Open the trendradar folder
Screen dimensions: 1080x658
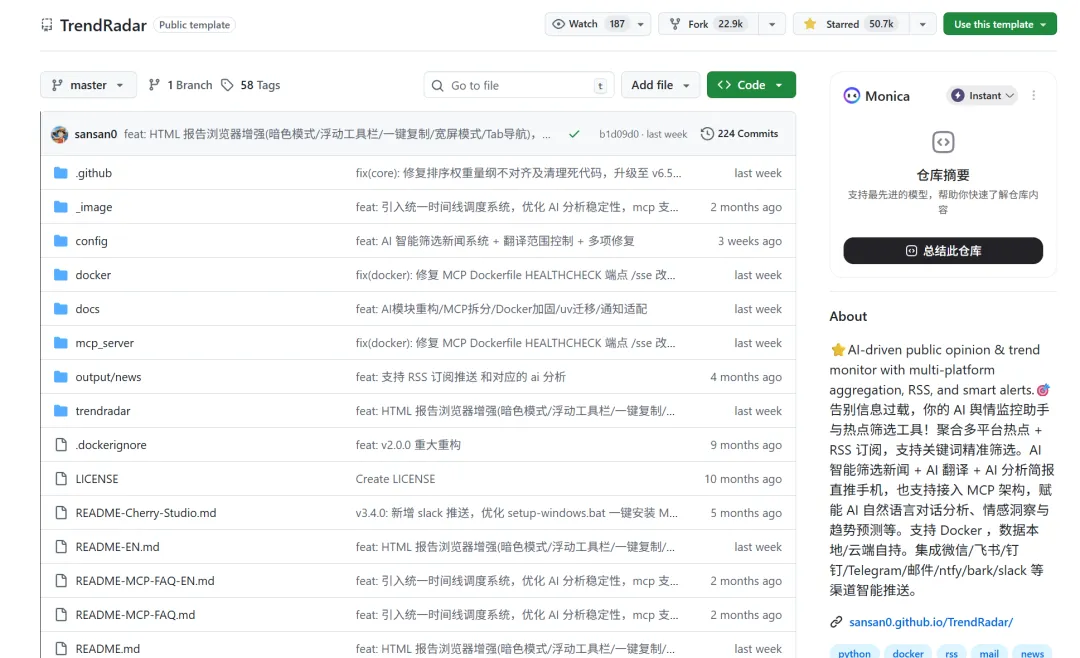coord(103,411)
